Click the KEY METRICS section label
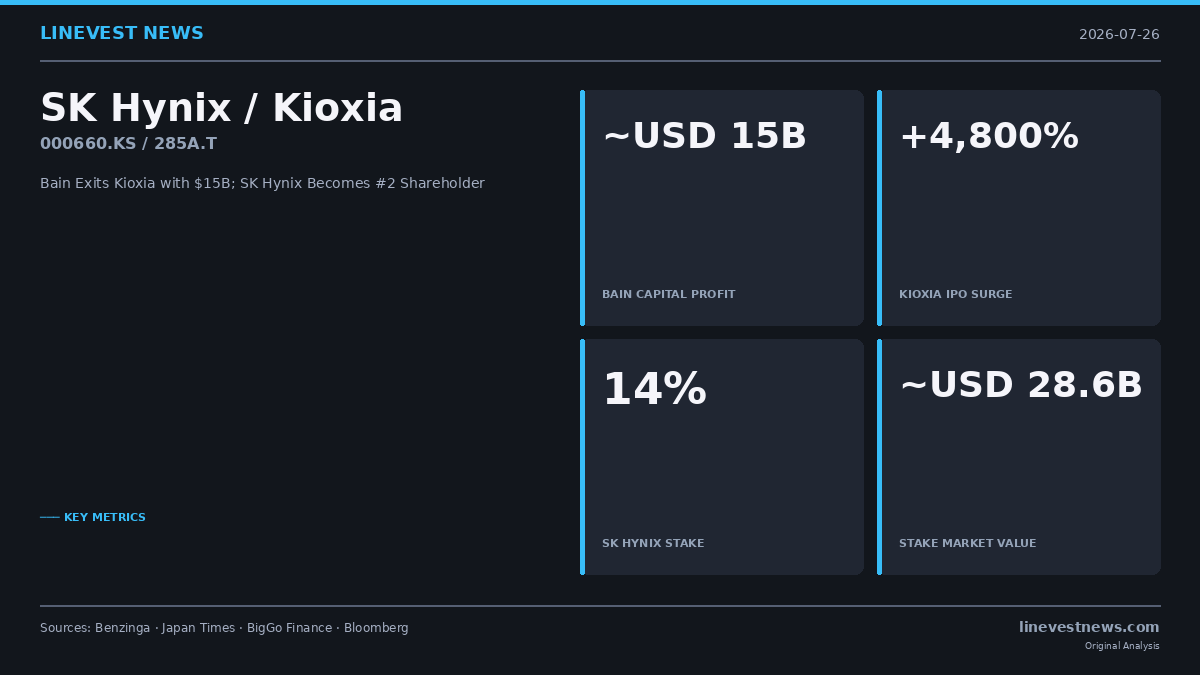 [105, 518]
